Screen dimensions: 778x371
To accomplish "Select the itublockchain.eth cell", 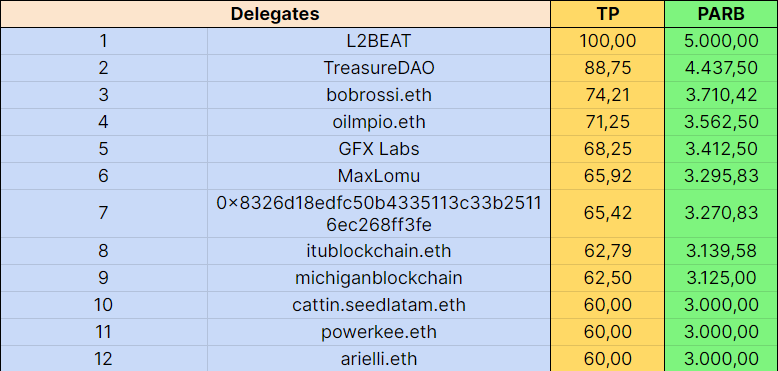I will click(x=379, y=251).
